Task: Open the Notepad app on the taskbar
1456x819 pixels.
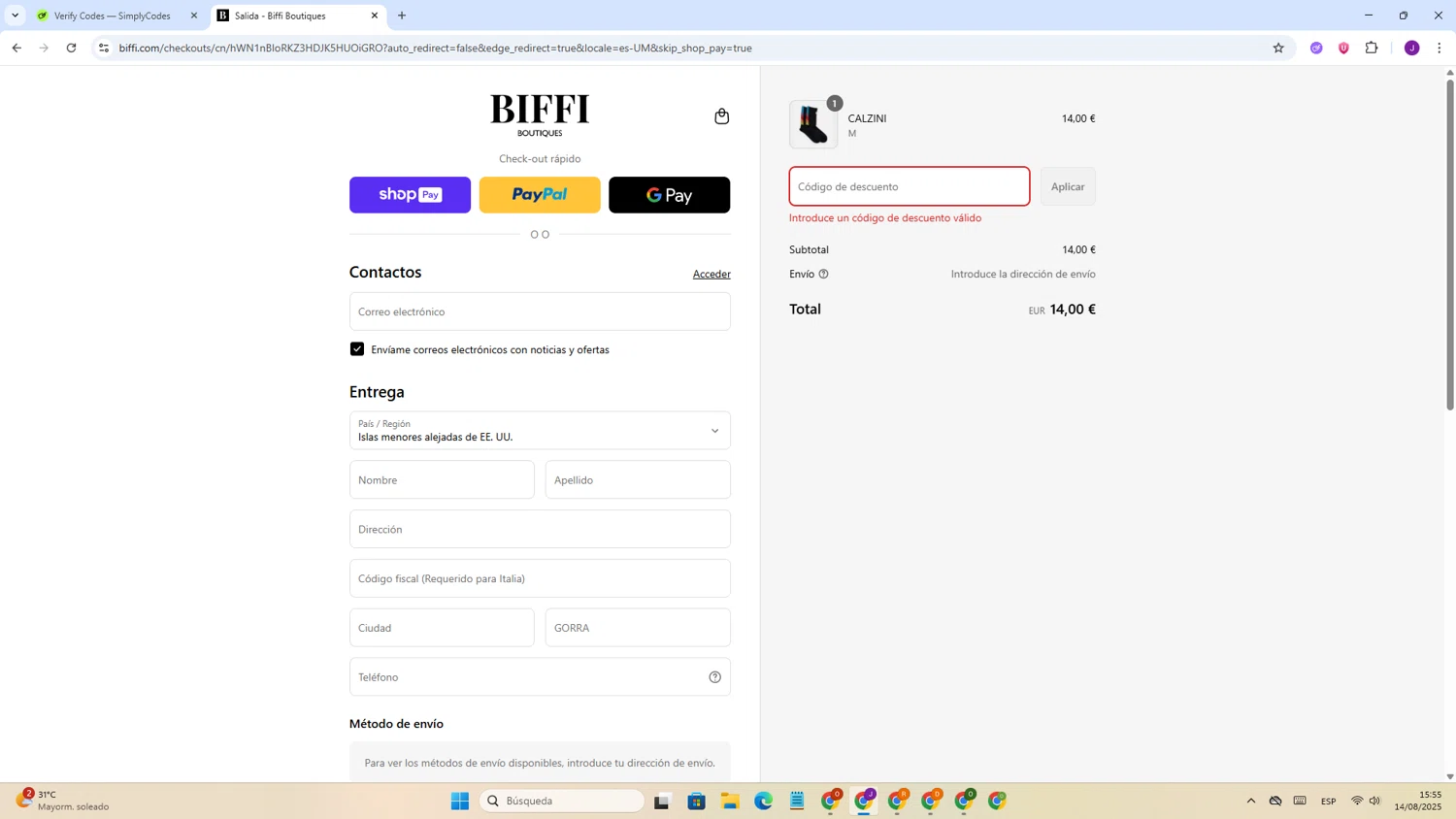Action: [797, 801]
